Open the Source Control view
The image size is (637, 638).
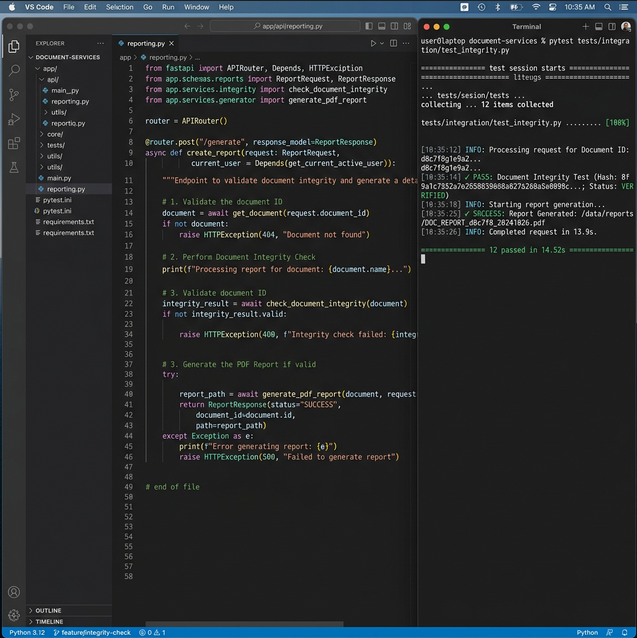click(x=14, y=95)
